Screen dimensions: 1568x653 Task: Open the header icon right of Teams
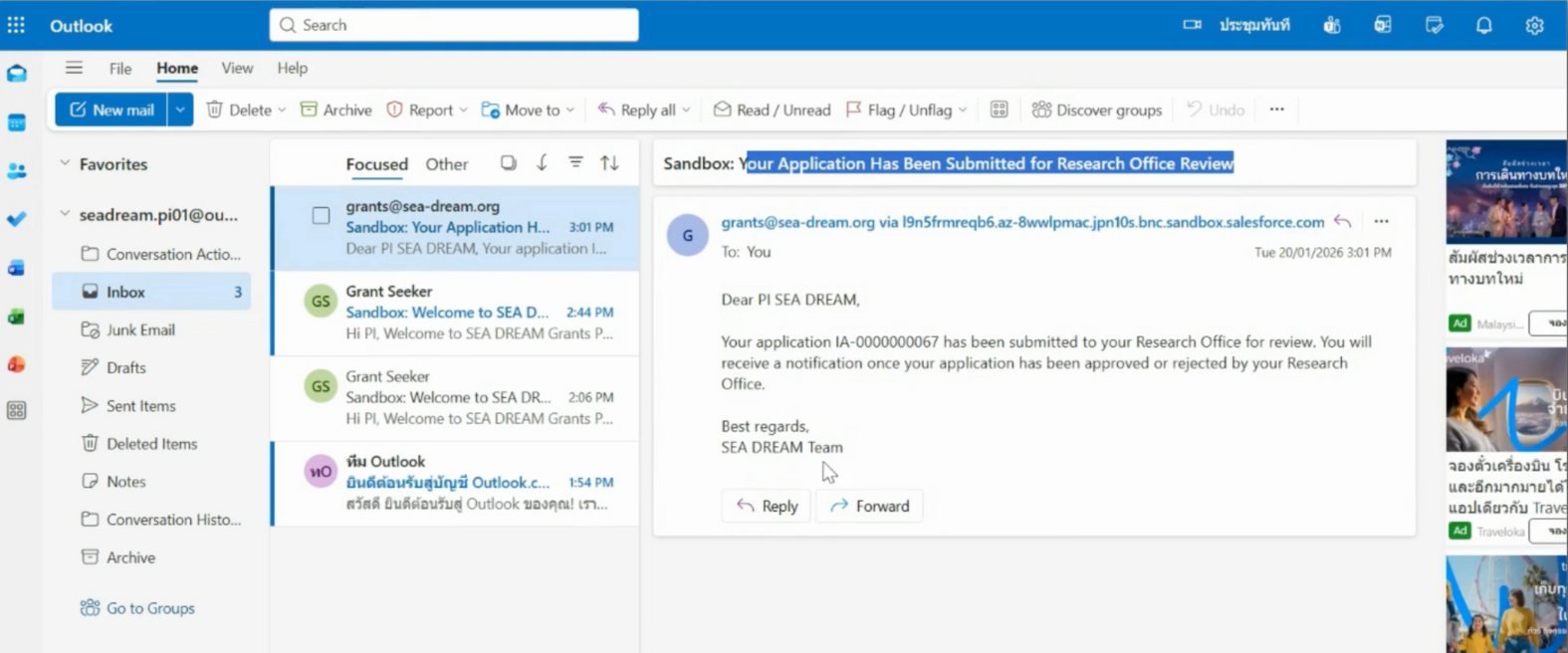click(x=1383, y=25)
